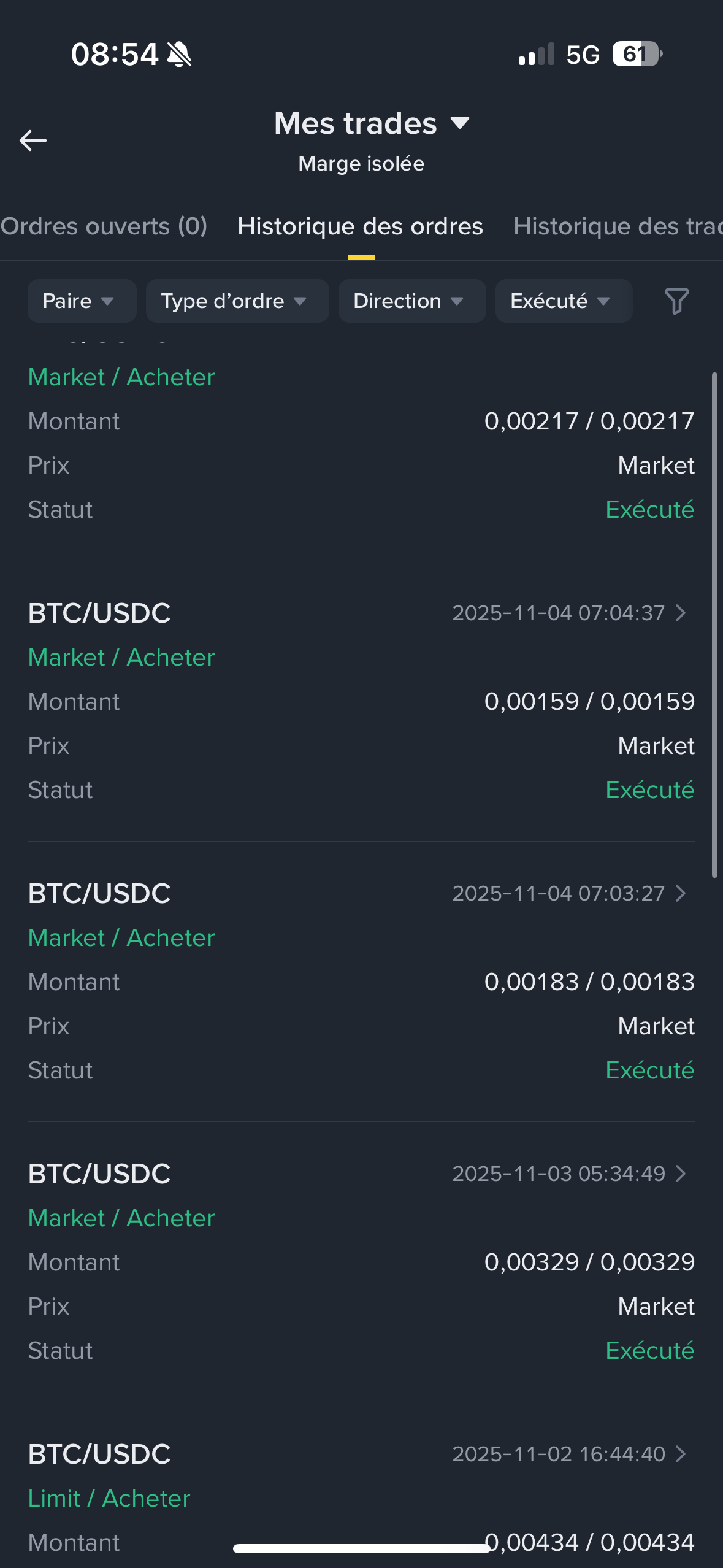Image resolution: width=723 pixels, height=1568 pixels.
Task: Tap chevron beside 2025-11-02 16:44:40 order
Action: [x=680, y=1454]
